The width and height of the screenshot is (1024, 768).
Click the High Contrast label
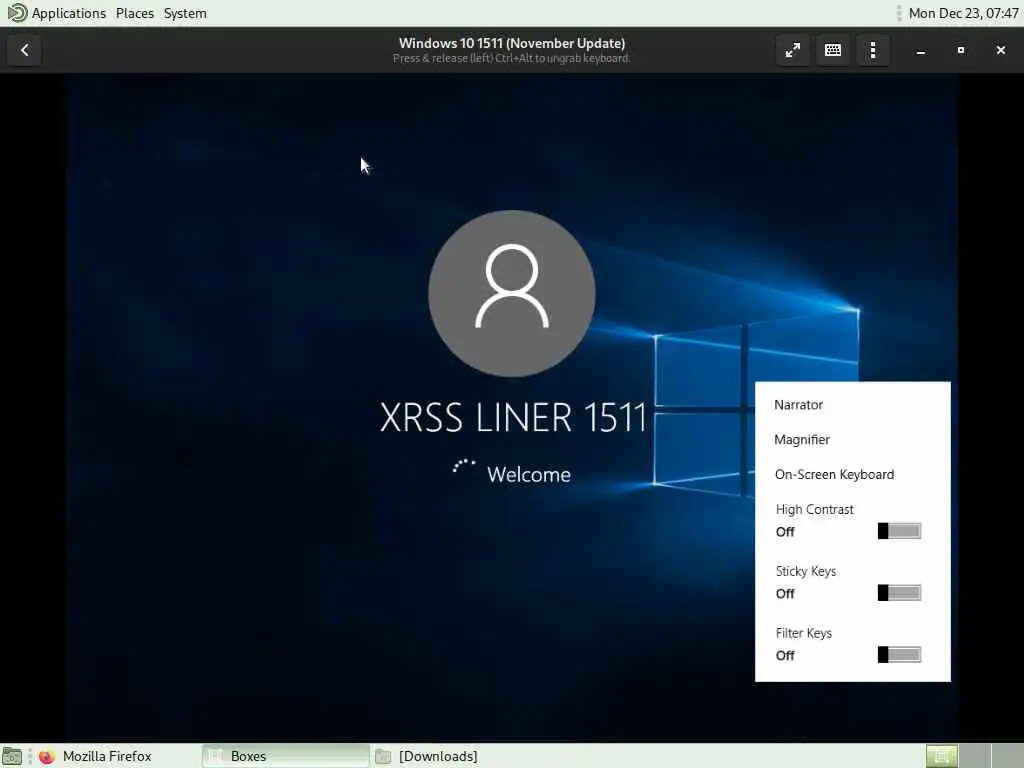(x=814, y=509)
